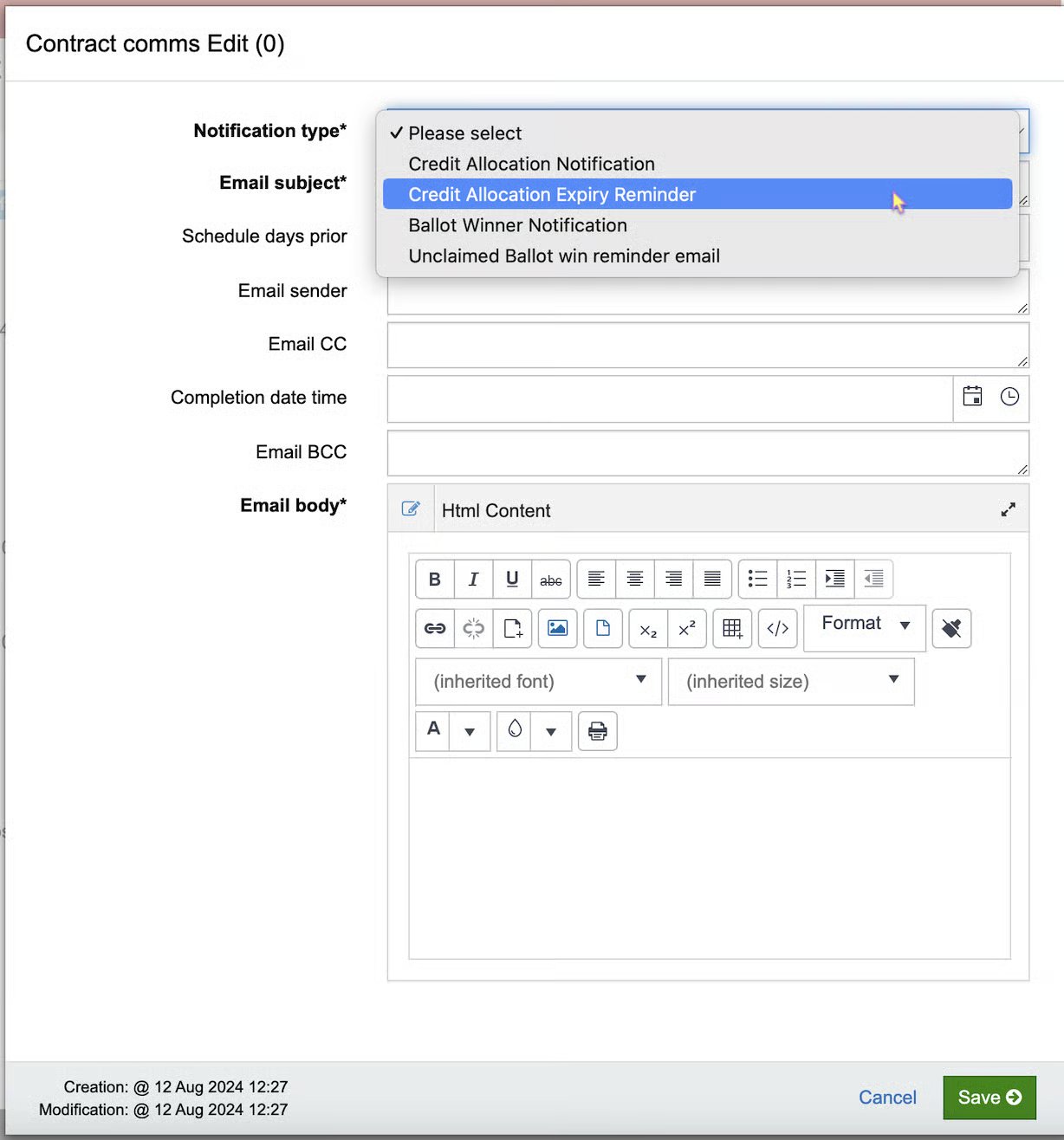Remove hyperlink (unlink) icon
The width and height of the screenshot is (1064, 1140).
coord(474,628)
